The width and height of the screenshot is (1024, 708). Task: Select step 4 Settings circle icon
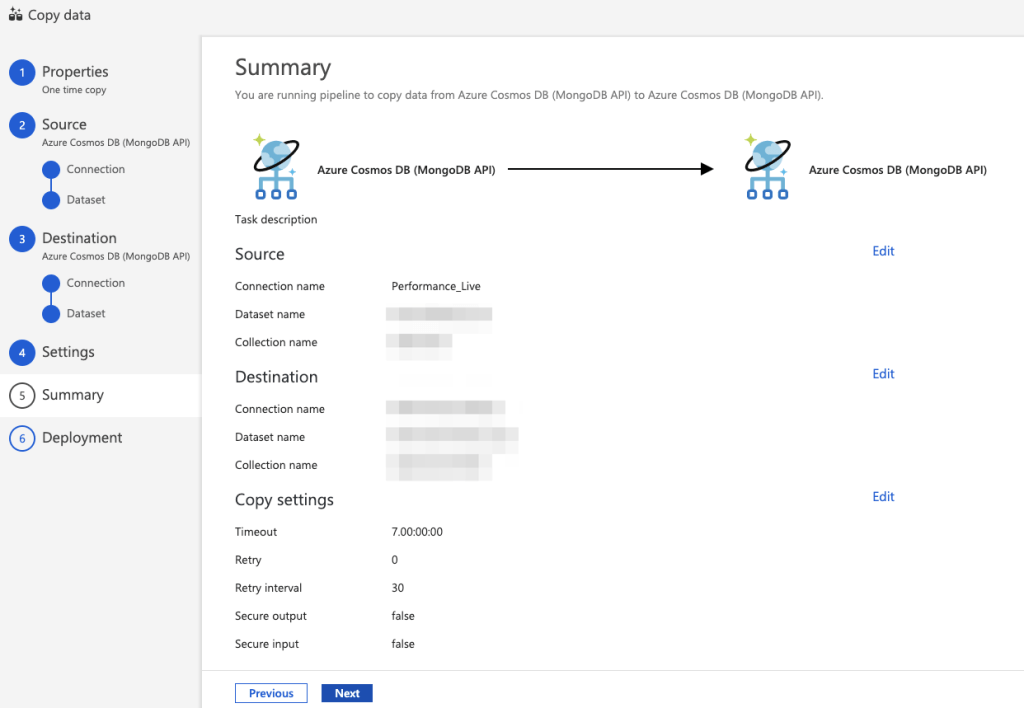[22, 353]
